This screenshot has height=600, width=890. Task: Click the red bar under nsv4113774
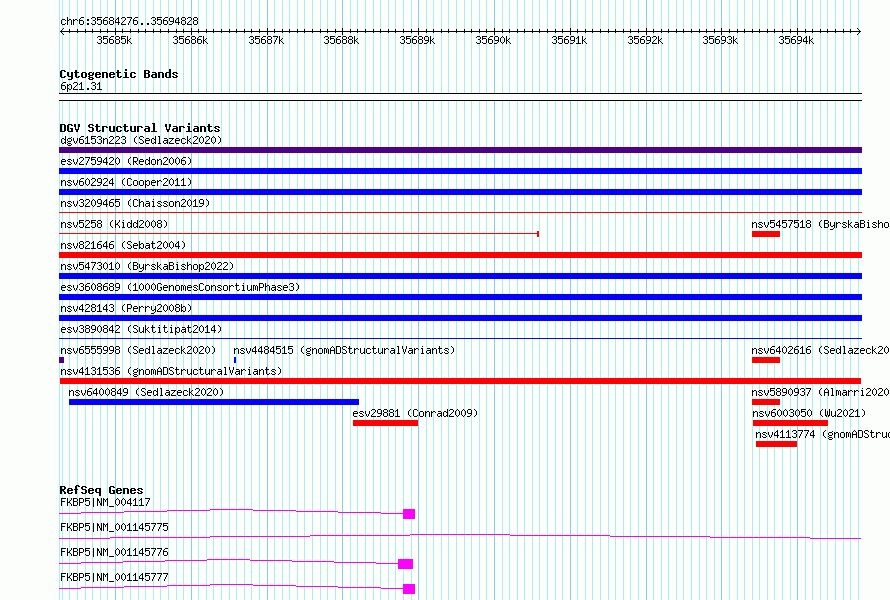coord(776,444)
